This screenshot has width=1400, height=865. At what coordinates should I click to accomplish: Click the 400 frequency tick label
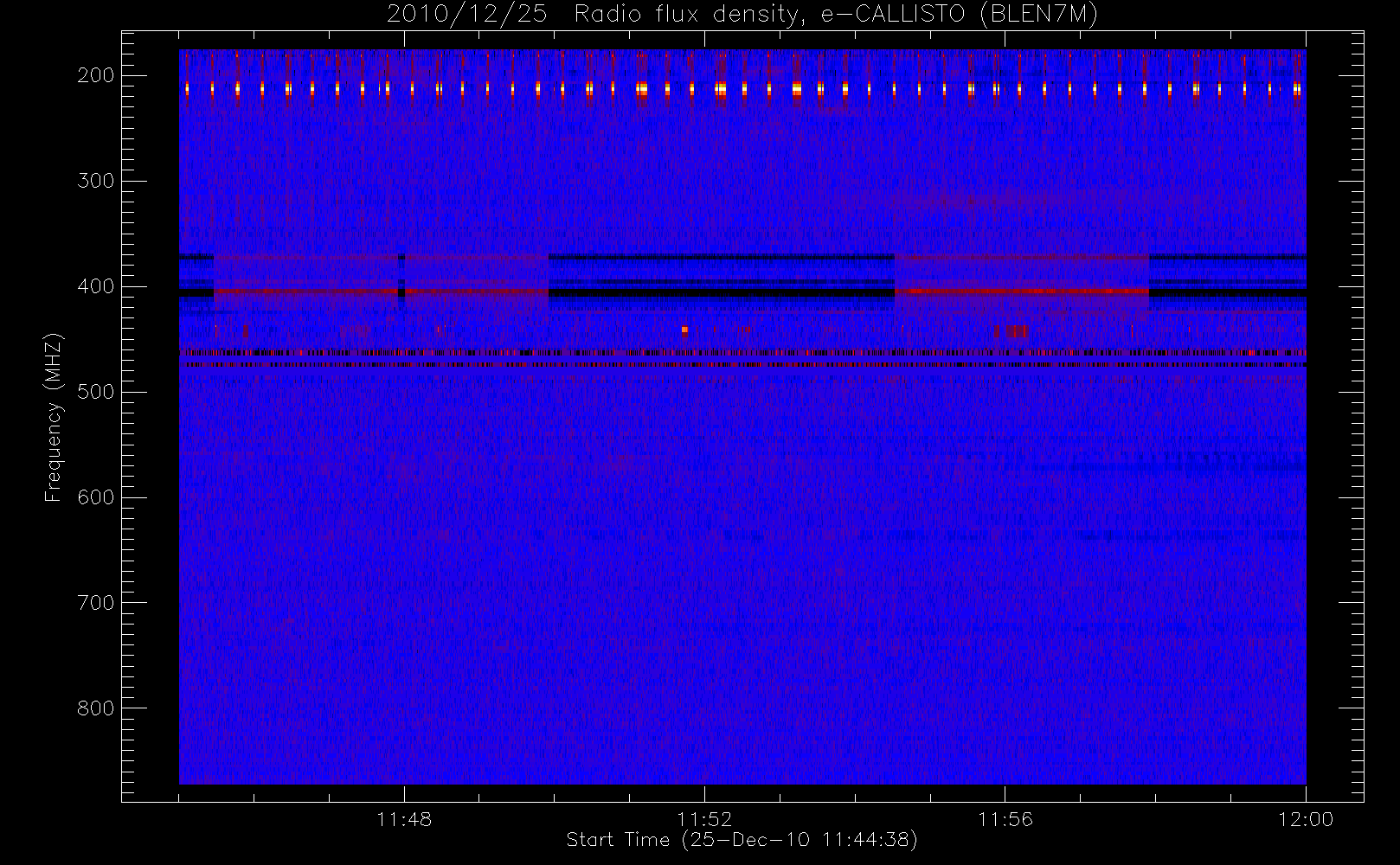coord(96,286)
